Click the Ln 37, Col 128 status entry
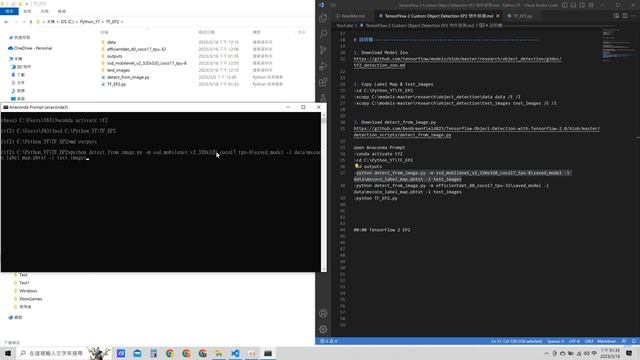 pyautogui.click(x=516, y=341)
